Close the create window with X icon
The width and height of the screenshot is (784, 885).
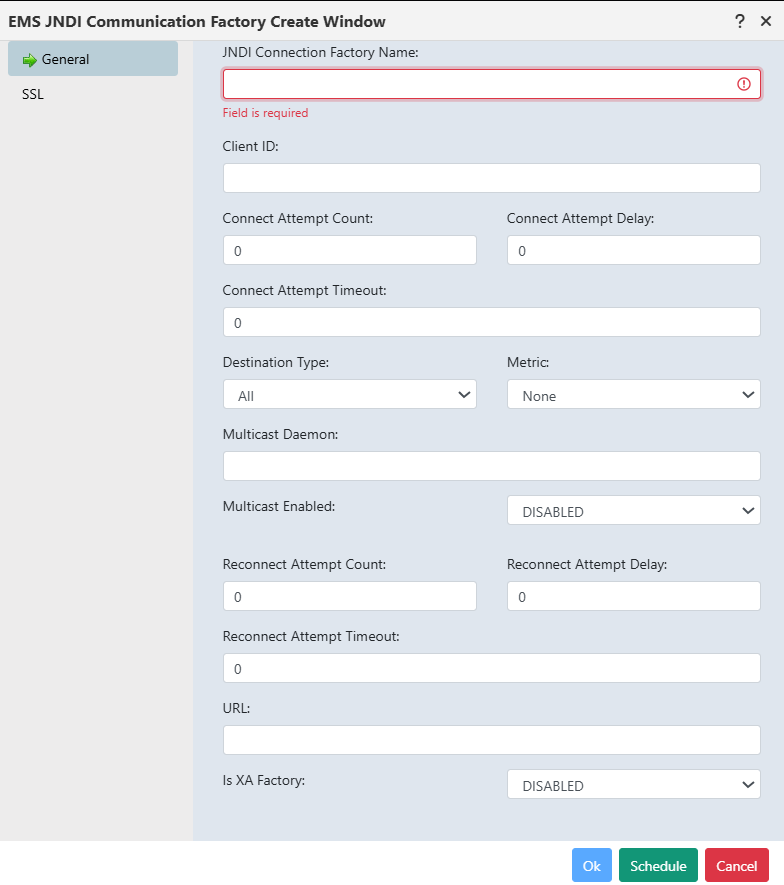766,21
